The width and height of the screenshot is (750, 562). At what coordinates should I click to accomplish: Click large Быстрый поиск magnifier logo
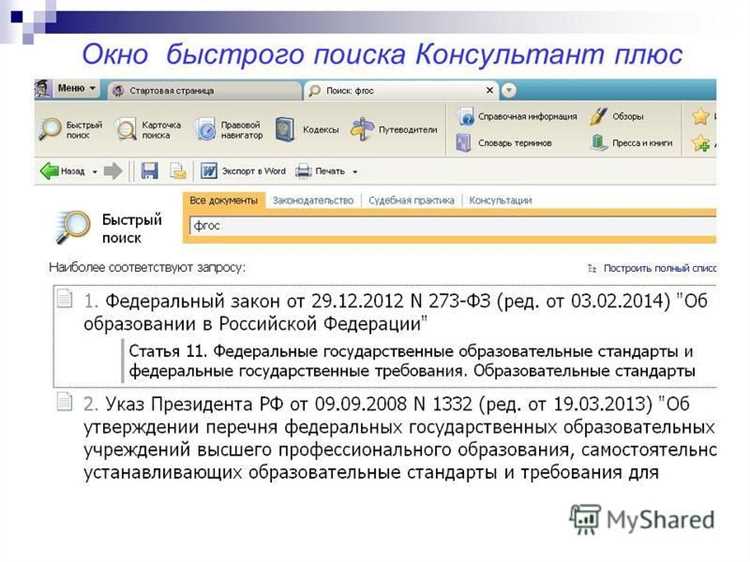click(72, 227)
